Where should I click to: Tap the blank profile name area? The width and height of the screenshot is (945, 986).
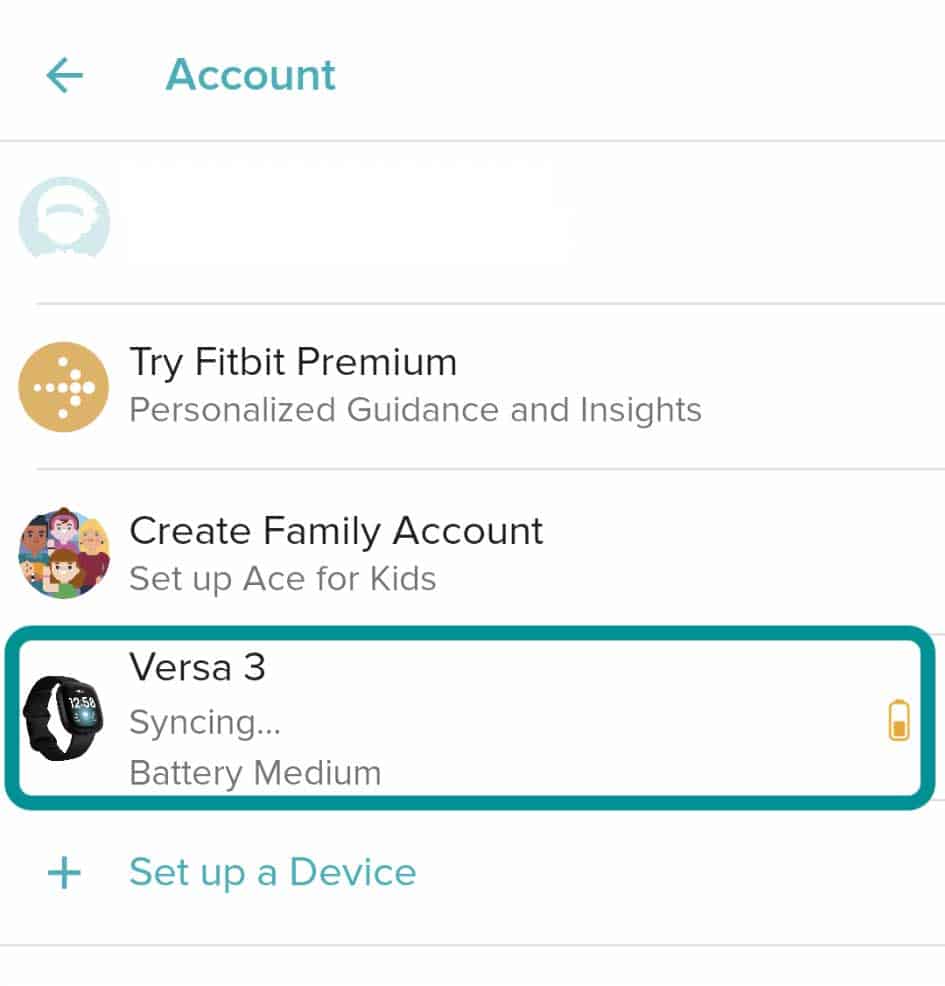pos(340,218)
